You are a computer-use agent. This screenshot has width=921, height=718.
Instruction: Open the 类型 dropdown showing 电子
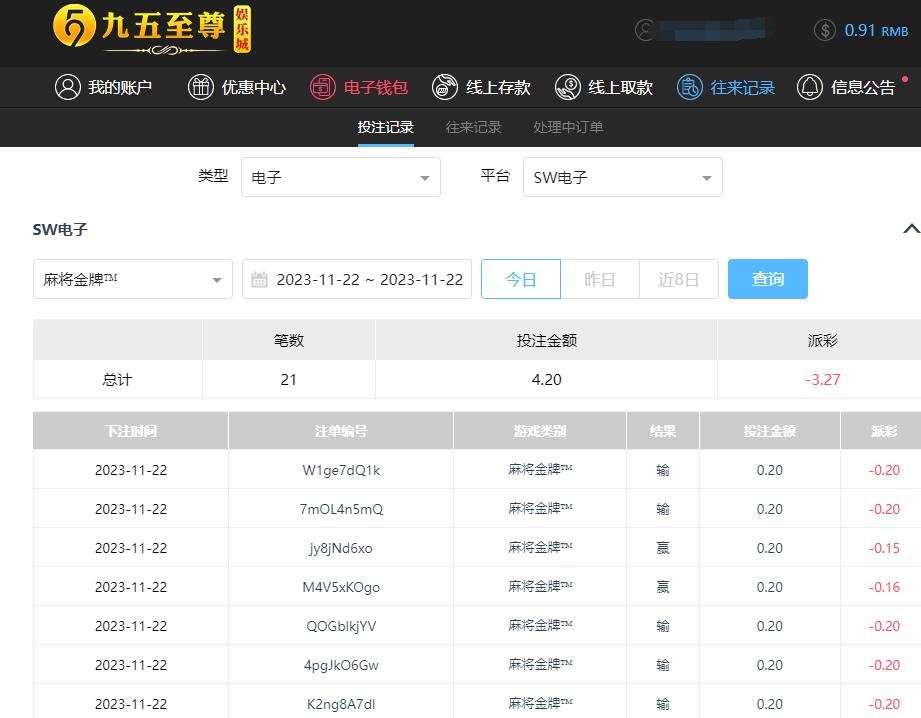tap(340, 177)
